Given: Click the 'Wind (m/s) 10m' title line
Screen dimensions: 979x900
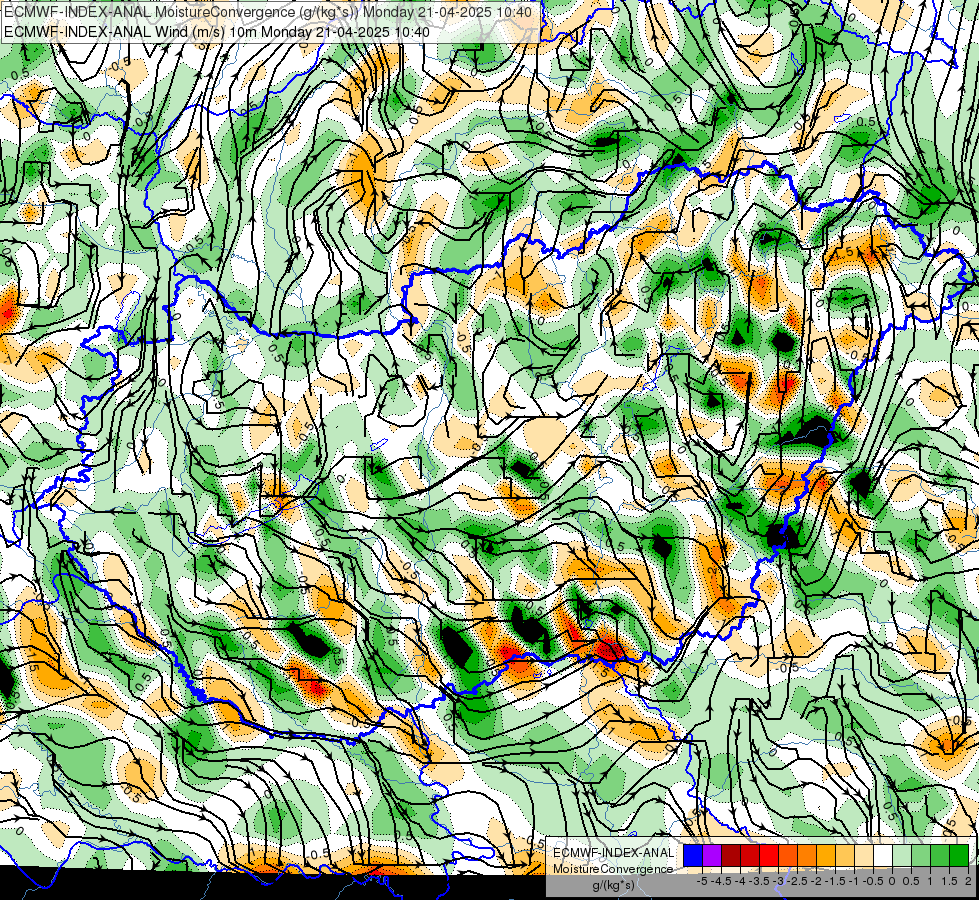Looking at the screenshot, I should (x=217, y=31).
